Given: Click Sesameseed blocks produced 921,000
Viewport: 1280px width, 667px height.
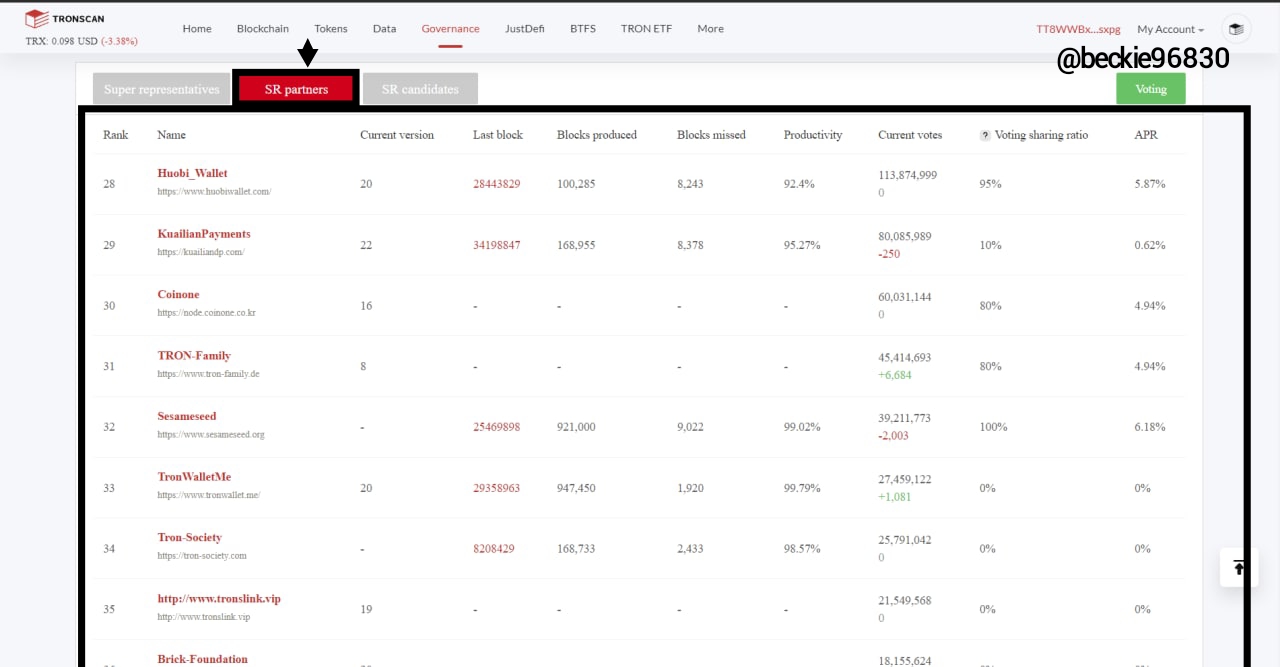Looking at the screenshot, I should tap(576, 427).
